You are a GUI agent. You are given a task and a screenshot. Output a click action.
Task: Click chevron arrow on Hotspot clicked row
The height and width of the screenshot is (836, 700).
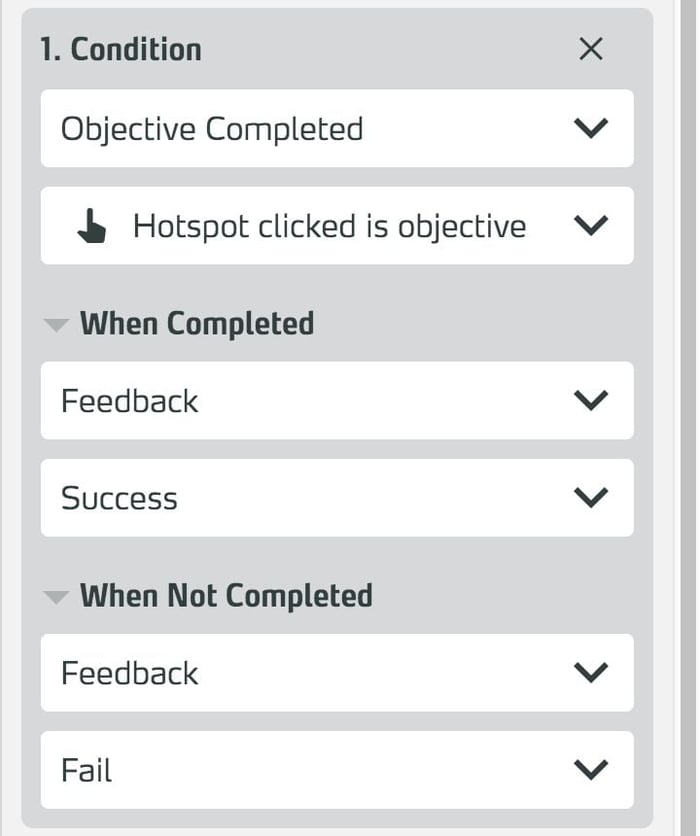[591, 227]
